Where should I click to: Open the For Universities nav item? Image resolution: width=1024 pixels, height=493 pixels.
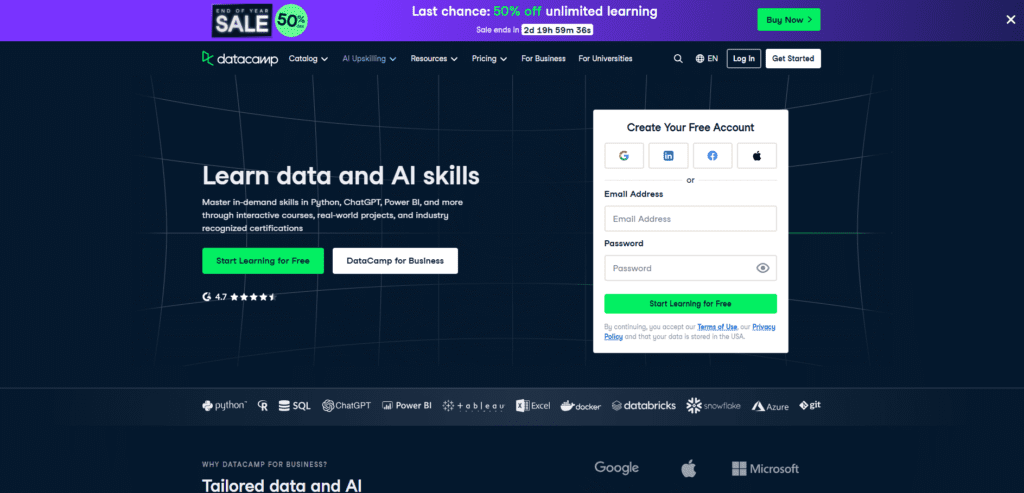point(605,59)
